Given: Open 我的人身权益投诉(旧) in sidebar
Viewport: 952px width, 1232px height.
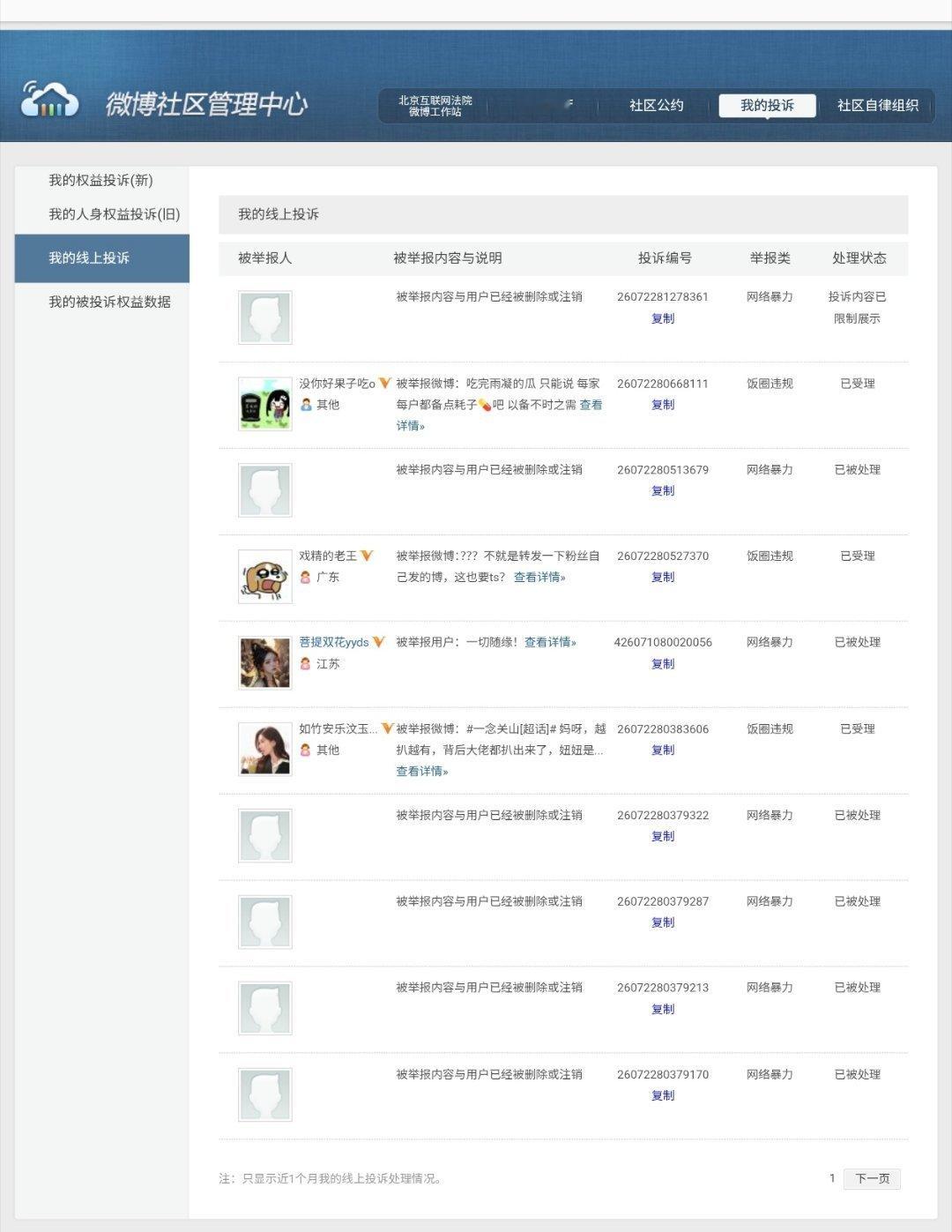Looking at the screenshot, I should (114, 214).
